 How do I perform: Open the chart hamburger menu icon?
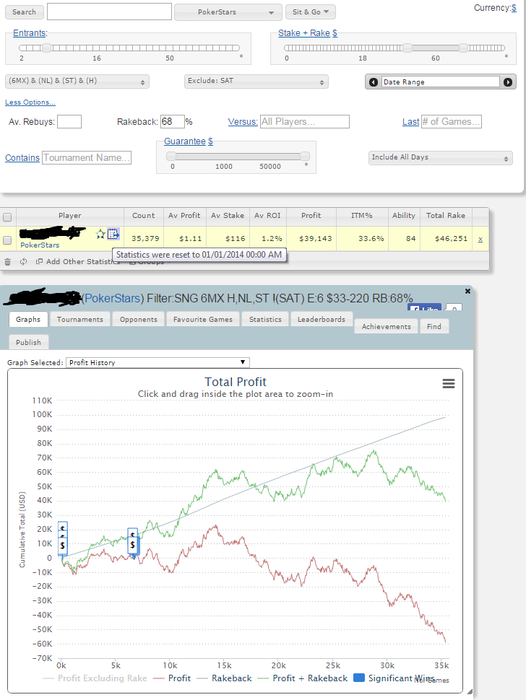coord(449,383)
